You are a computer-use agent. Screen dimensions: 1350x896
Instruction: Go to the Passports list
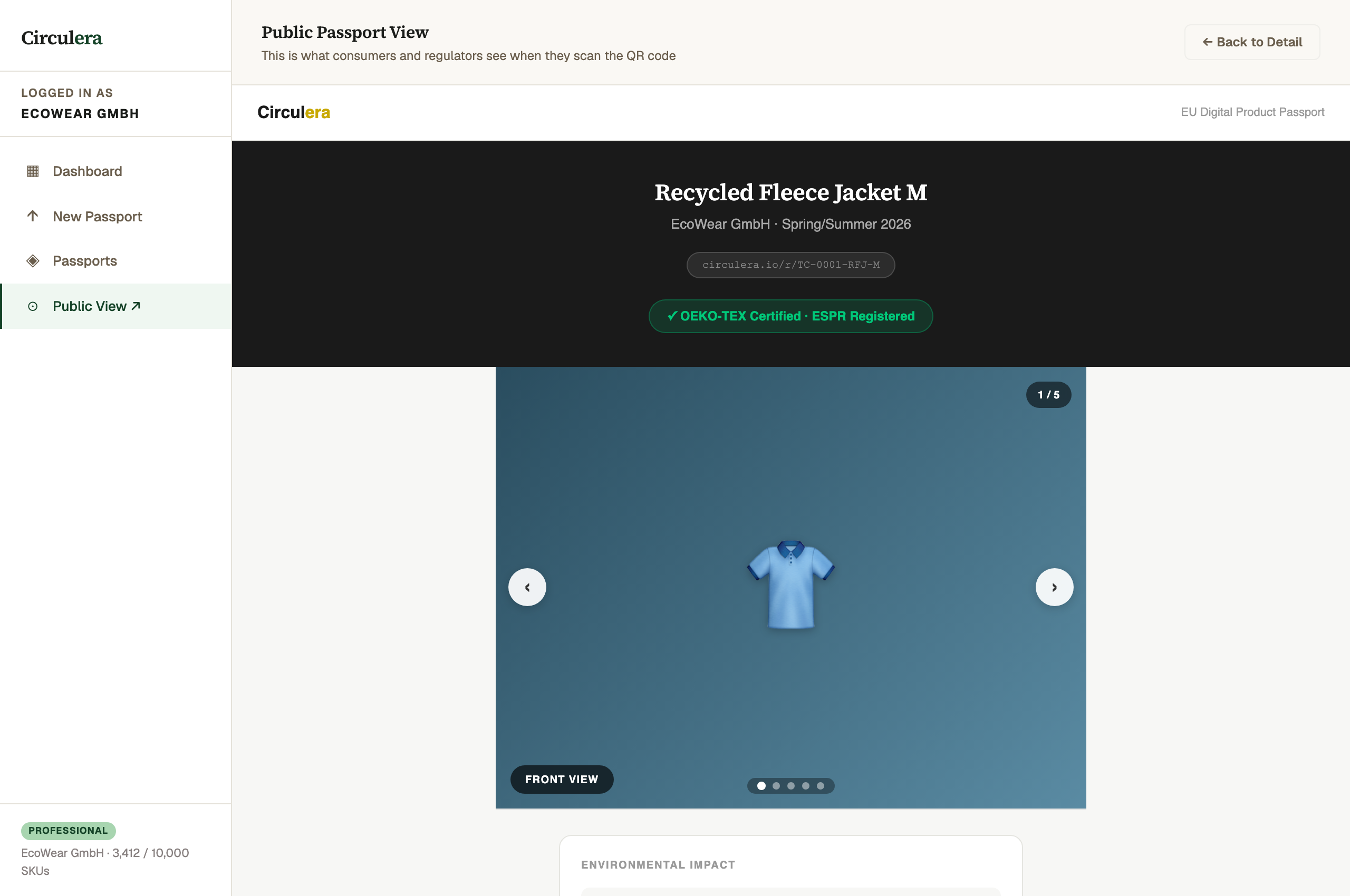point(116,261)
